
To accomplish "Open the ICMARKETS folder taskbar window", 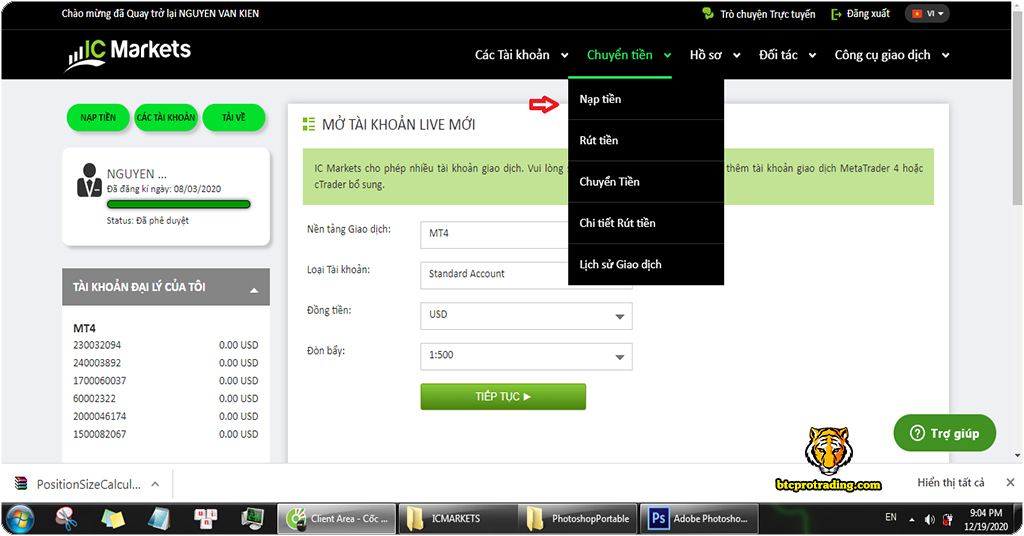I will tap(457, 519).
